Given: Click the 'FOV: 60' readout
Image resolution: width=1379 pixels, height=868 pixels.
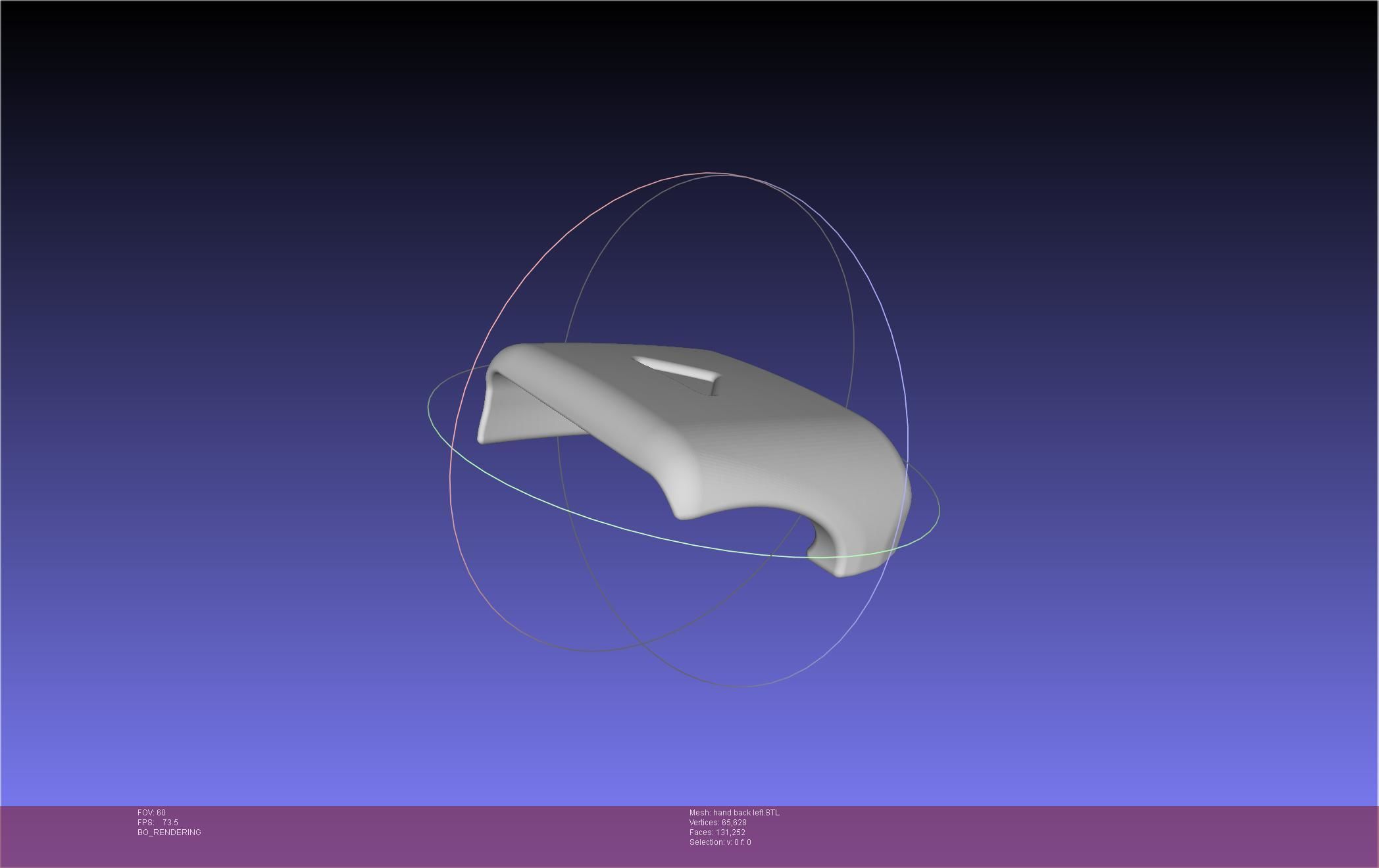Looking at the screenshot, I should (x=151, y=813).
